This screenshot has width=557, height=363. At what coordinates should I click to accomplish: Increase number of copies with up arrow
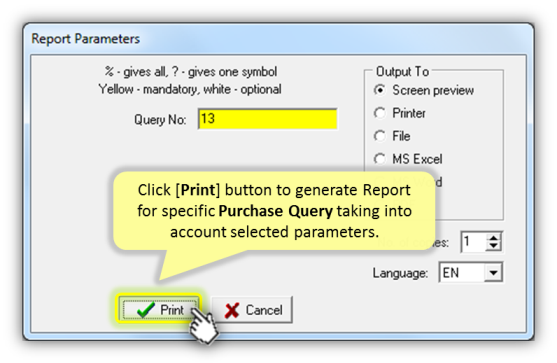pyautogui.click(x=494, y=238)
